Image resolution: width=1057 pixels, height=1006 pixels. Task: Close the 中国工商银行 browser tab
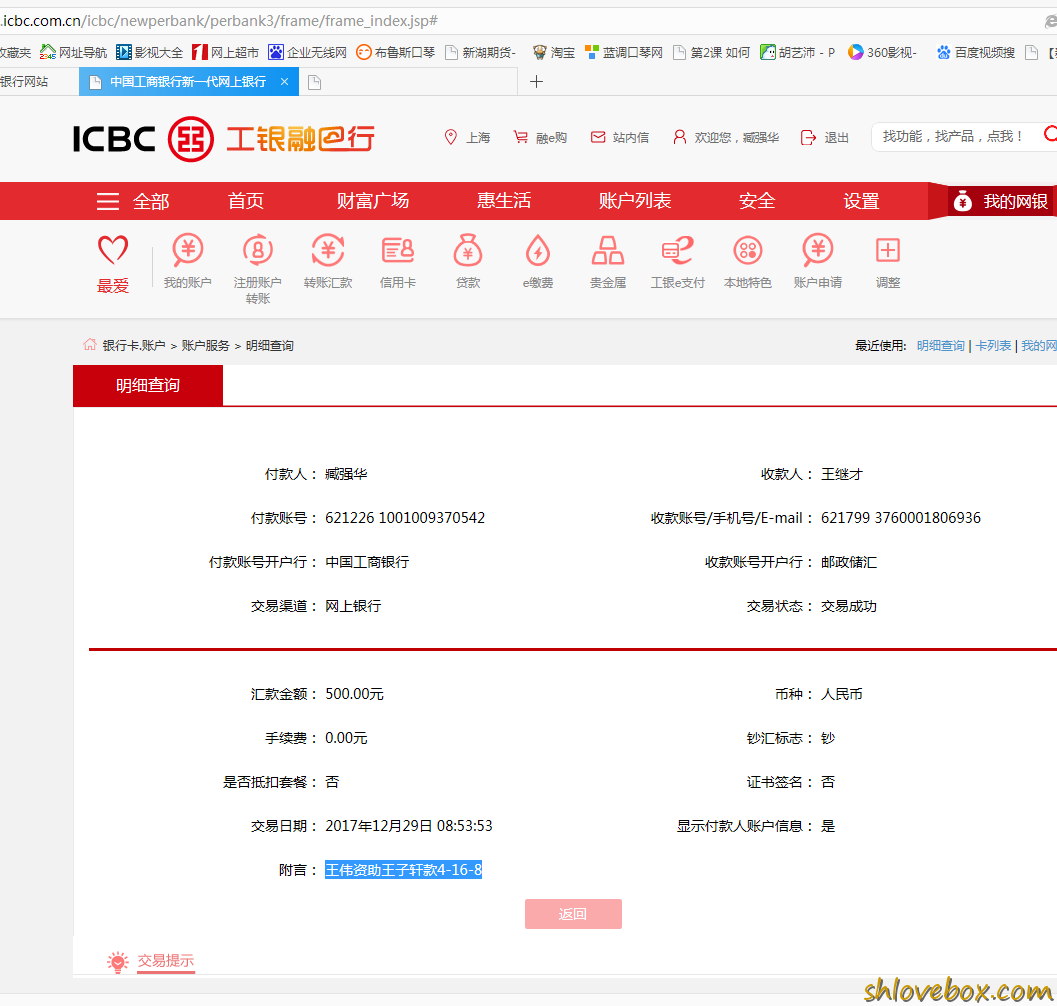point(284,82)
